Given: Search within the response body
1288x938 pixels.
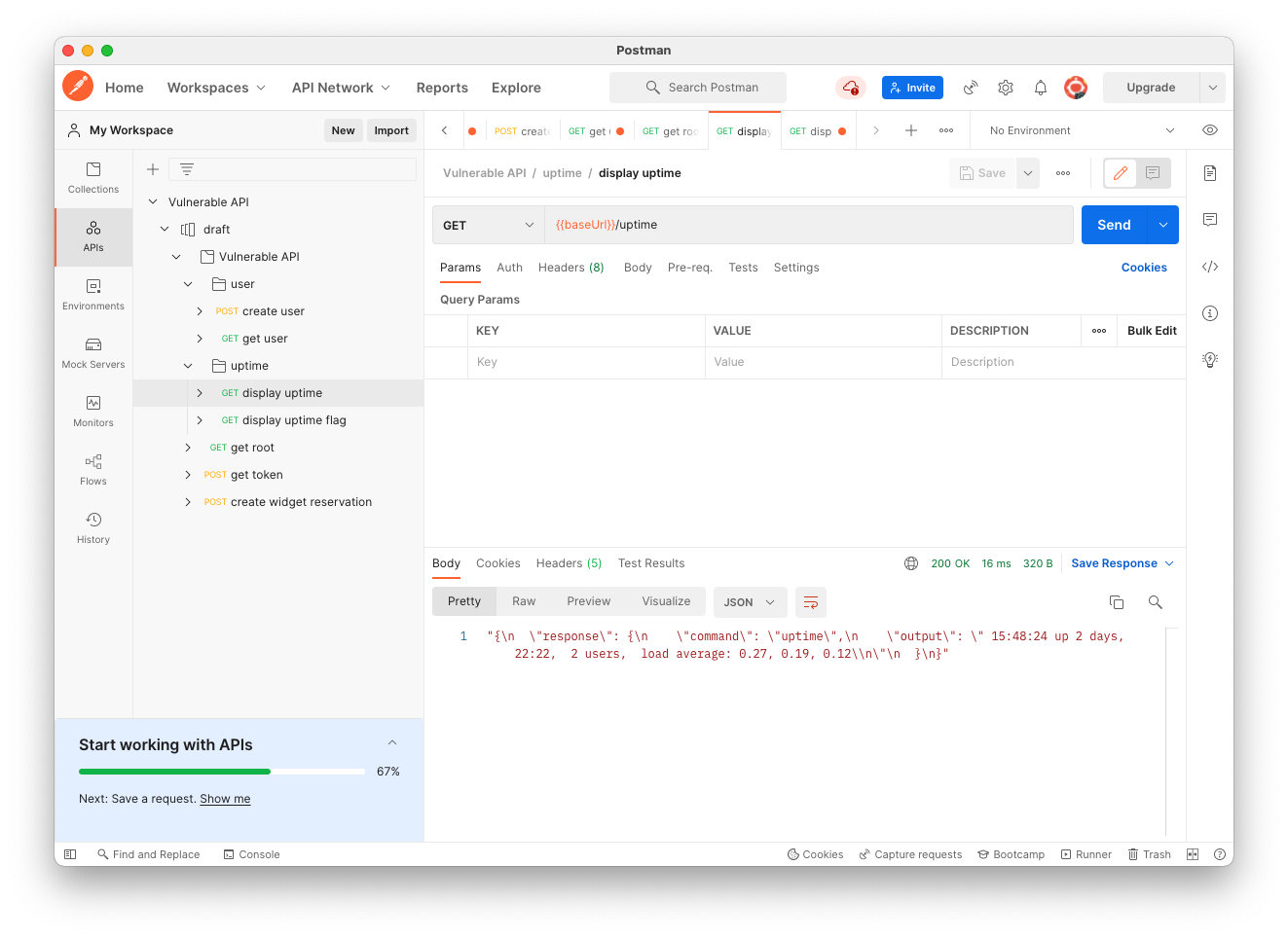Looking at the screenshot, I should pyautogui.click(x=1156, y=602).
